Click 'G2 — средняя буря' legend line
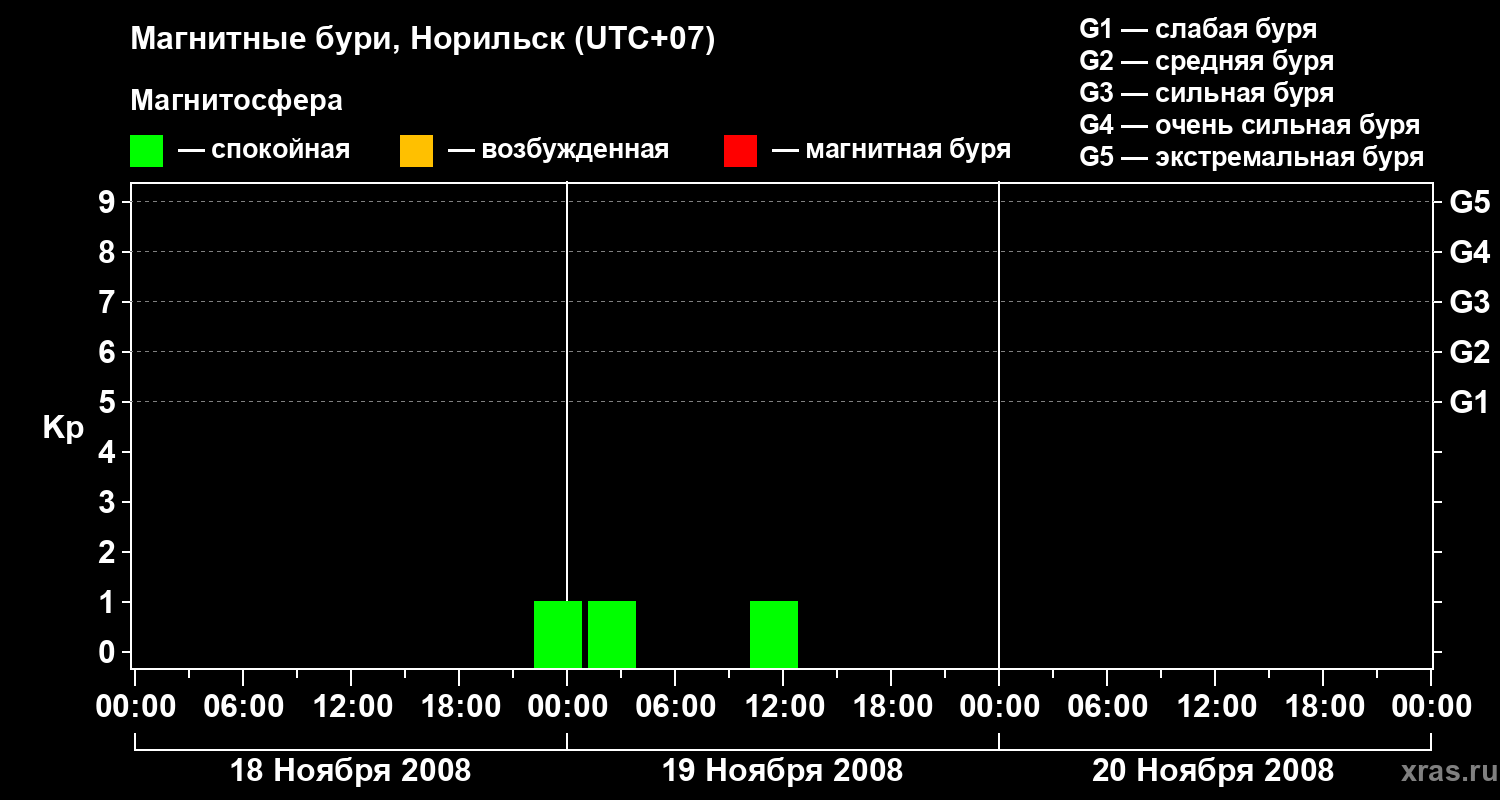Image resolution: width=1500 pixels, height=800 pixels. [x=1206, y=61]
